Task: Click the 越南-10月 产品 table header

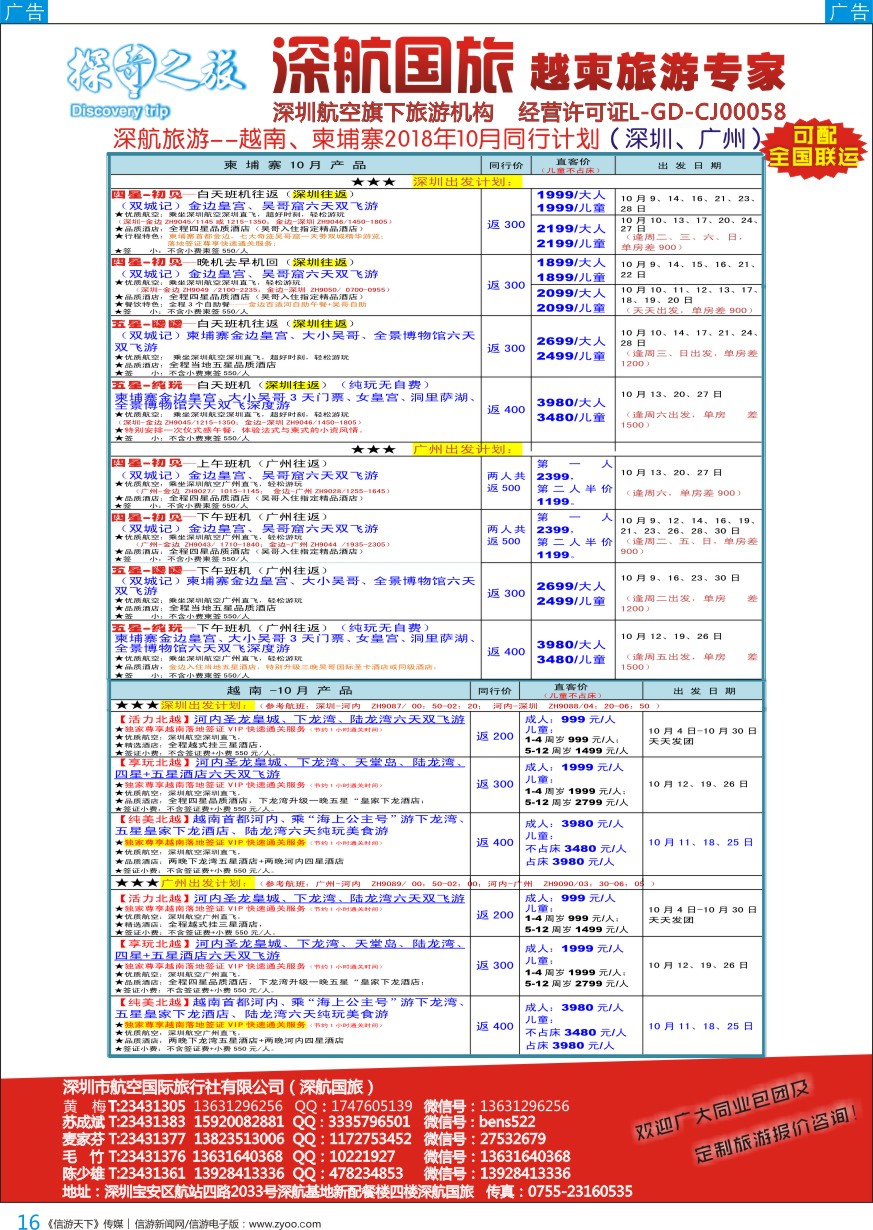Action: coord(291,690)
